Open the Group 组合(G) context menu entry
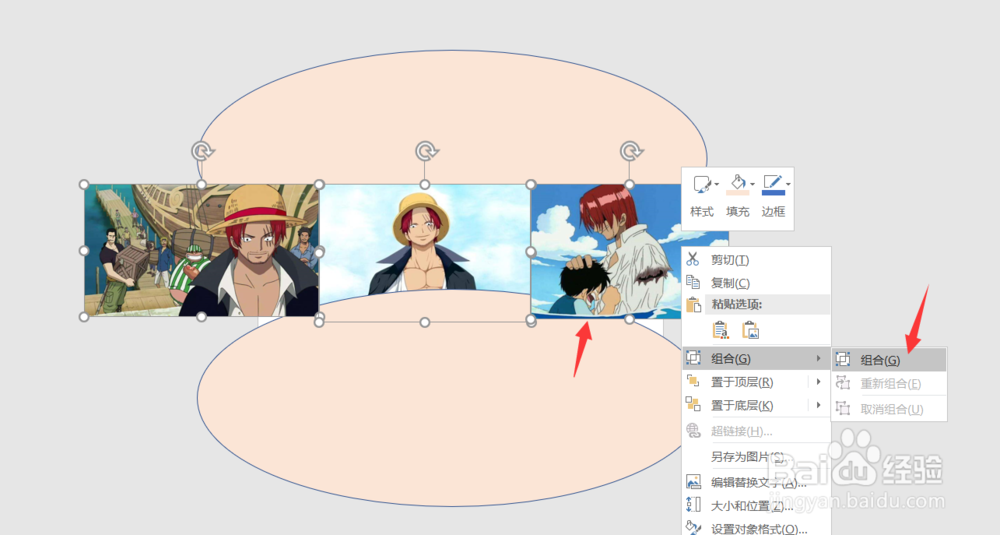The width and height of the screenshot is (1000, 535). 756,358
